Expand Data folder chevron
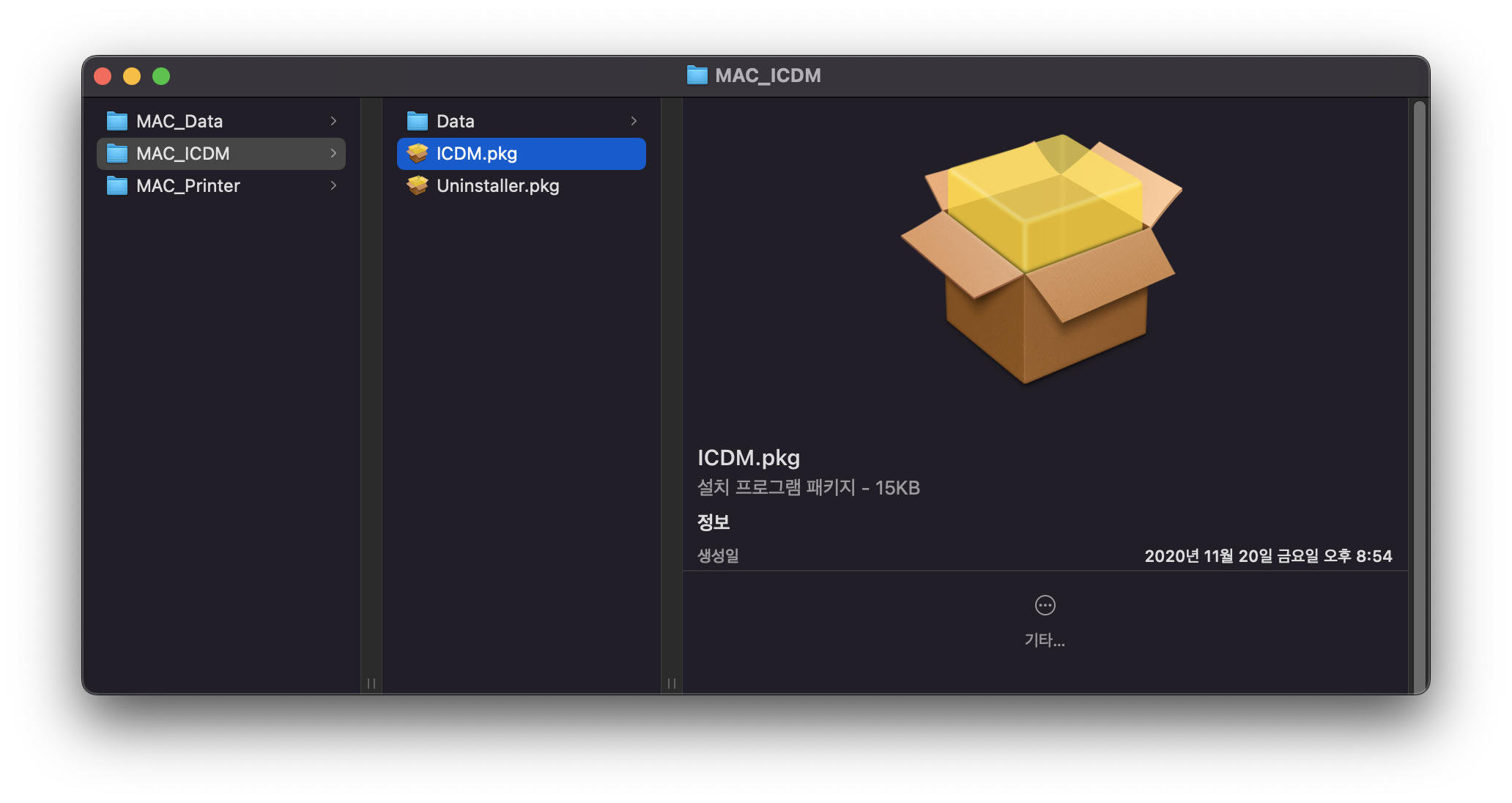The width and height of the screenshot is (1512, 803). (634, 121)
